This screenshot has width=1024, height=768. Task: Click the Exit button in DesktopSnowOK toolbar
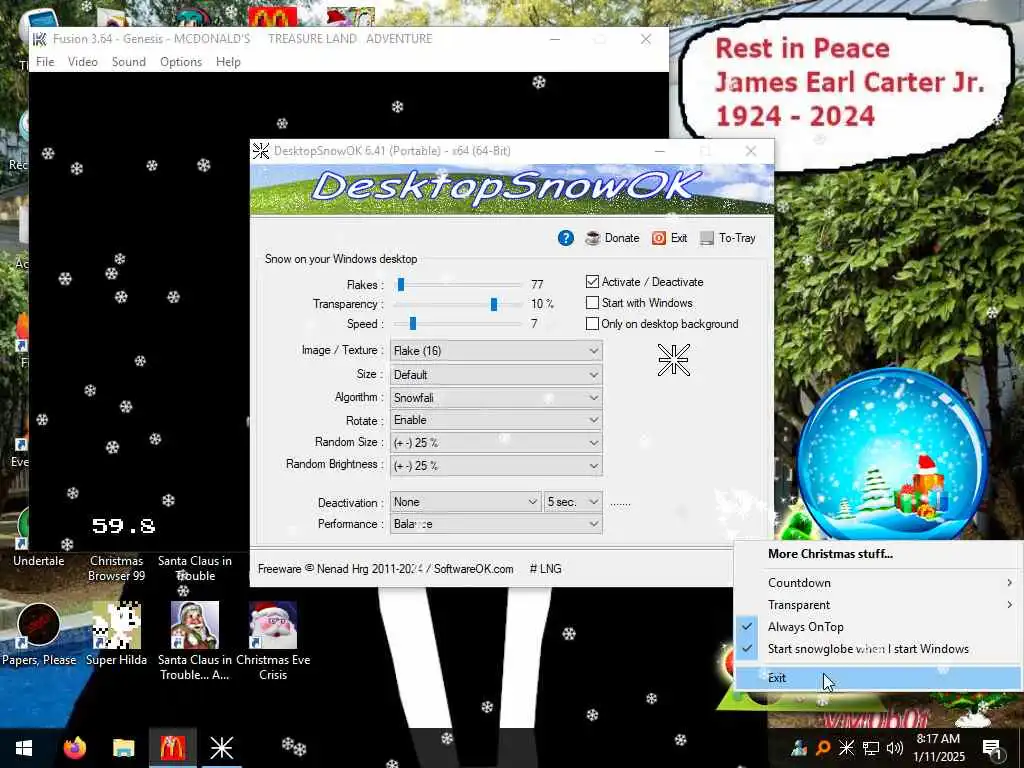[669, 238]
